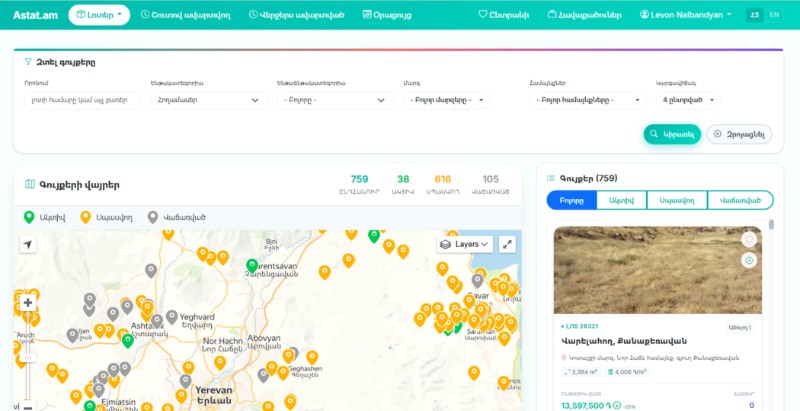Image resolution: width=800 pixels, height=411 pixels.
Task: Open the '- Բոլորը -' dropdown
Action: [x=335, y=100]
